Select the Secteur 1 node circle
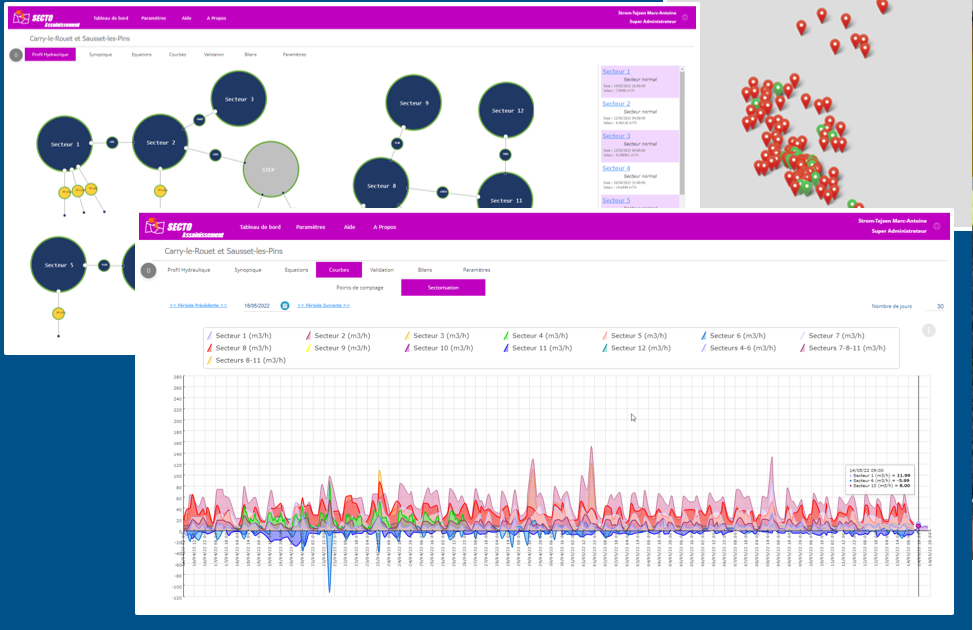973x630 pixels. 65,144
